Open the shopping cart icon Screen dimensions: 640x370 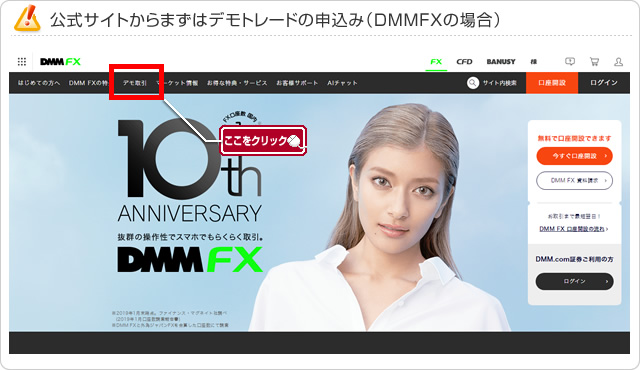pos(594,62)
